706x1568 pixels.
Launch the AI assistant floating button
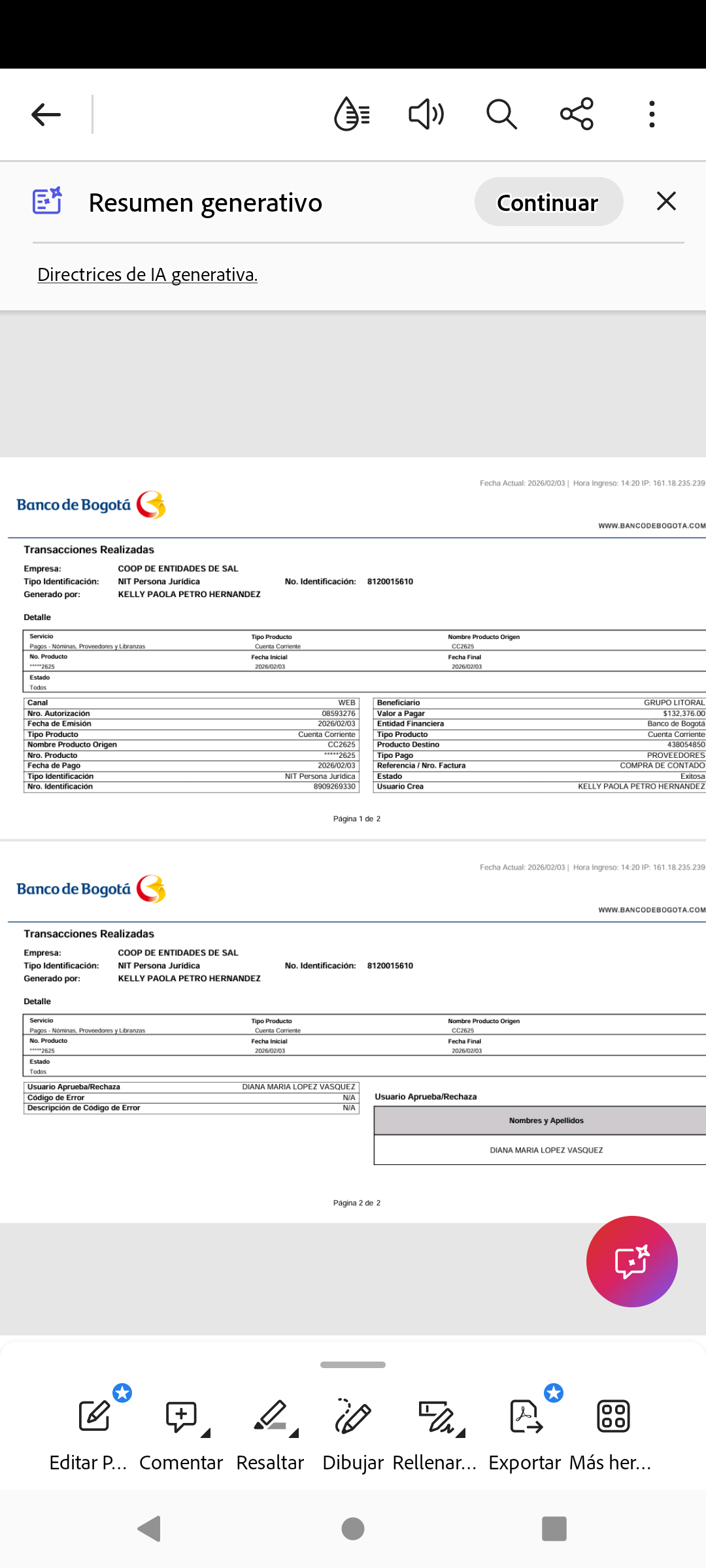631,1261
